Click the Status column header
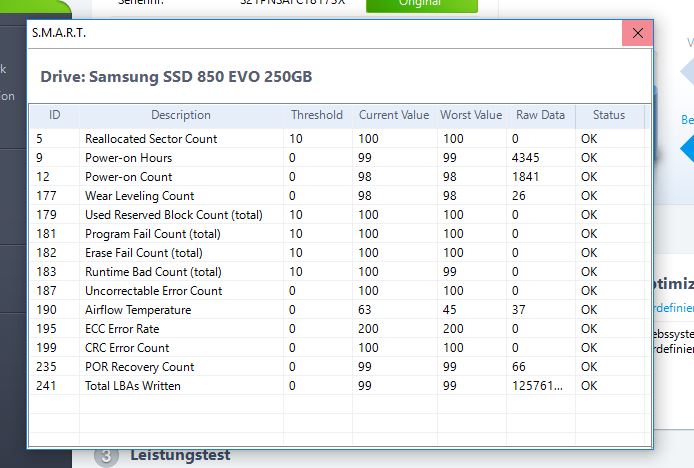This screenshot has height=468, width=694. [x=609, y=115]
